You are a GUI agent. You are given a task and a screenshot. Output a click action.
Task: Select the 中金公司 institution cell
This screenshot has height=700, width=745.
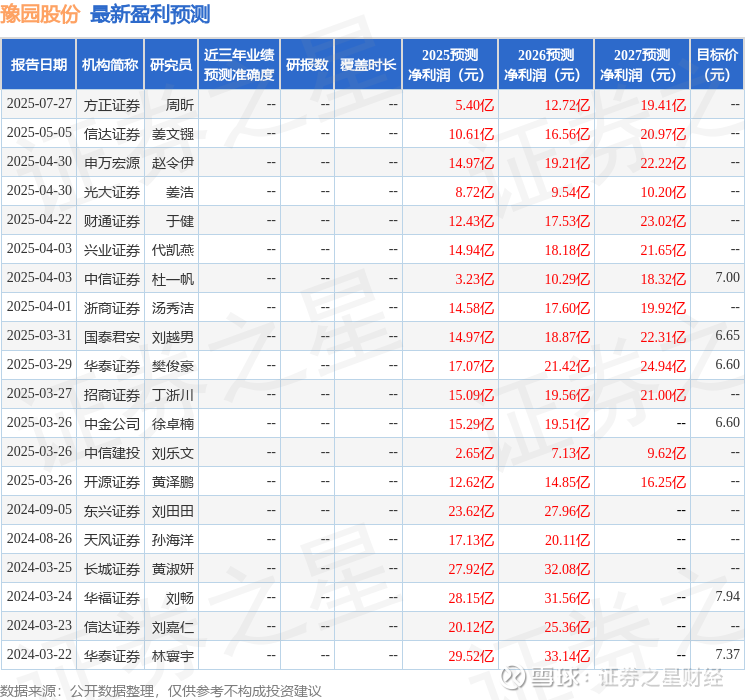[x=112, y=424]
